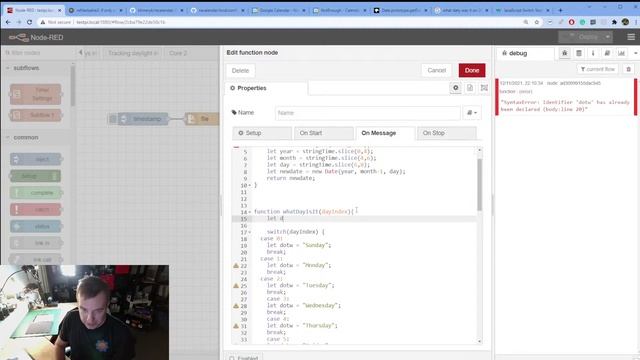The image size is (640, 360).
Task: Fold code at line 14 arrow
Action: (250, 212)
